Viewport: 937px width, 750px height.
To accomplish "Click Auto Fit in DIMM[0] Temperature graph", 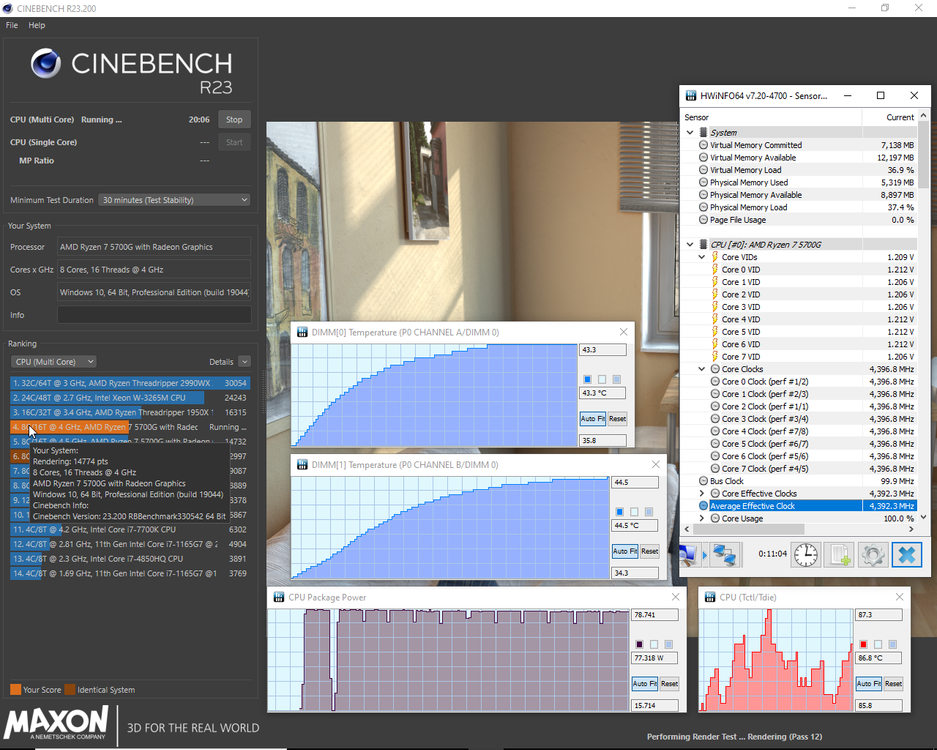I will click(592, 419).
